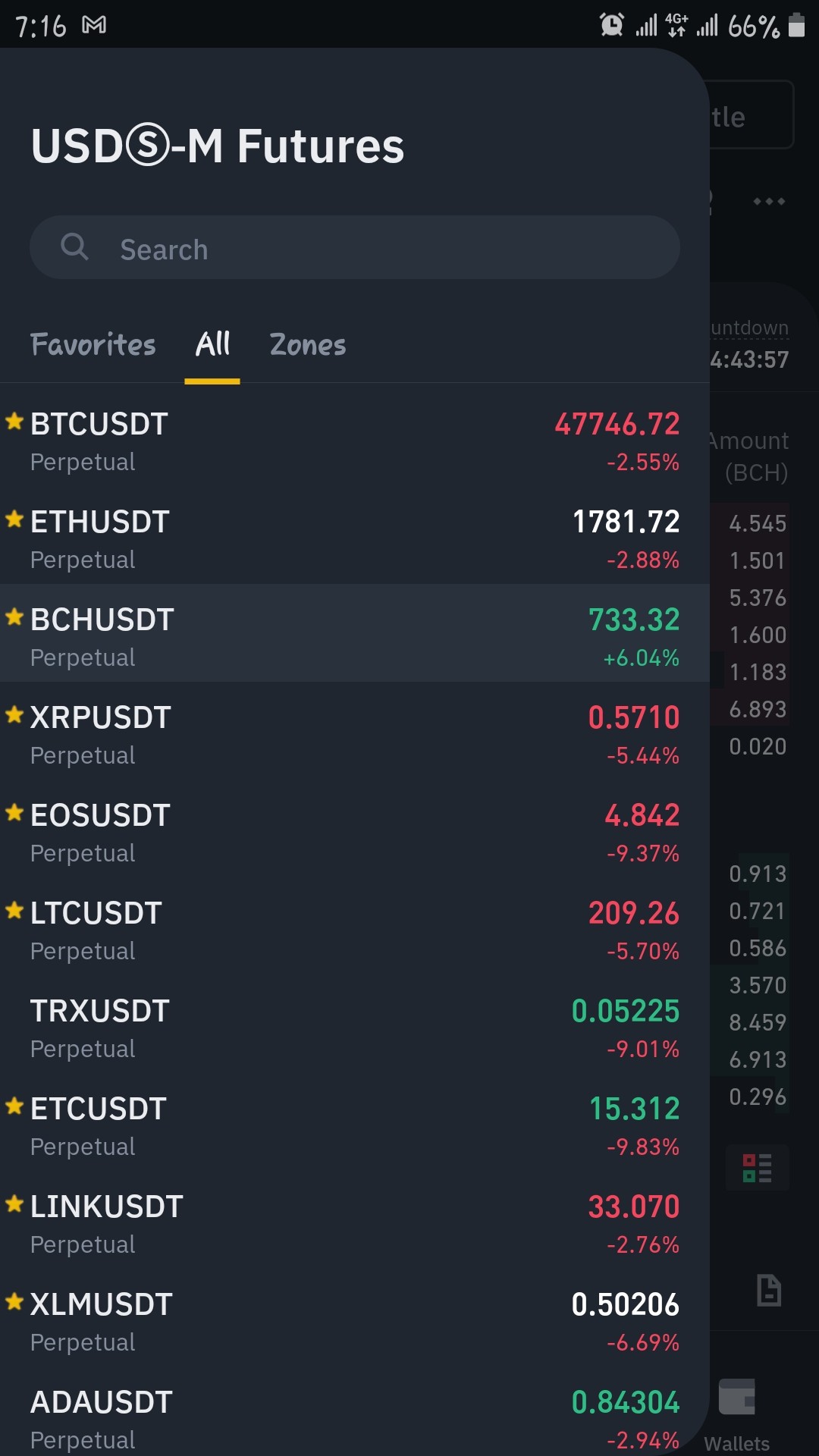
Task: Switch to the Favorites tab
Action: (93, 345)
